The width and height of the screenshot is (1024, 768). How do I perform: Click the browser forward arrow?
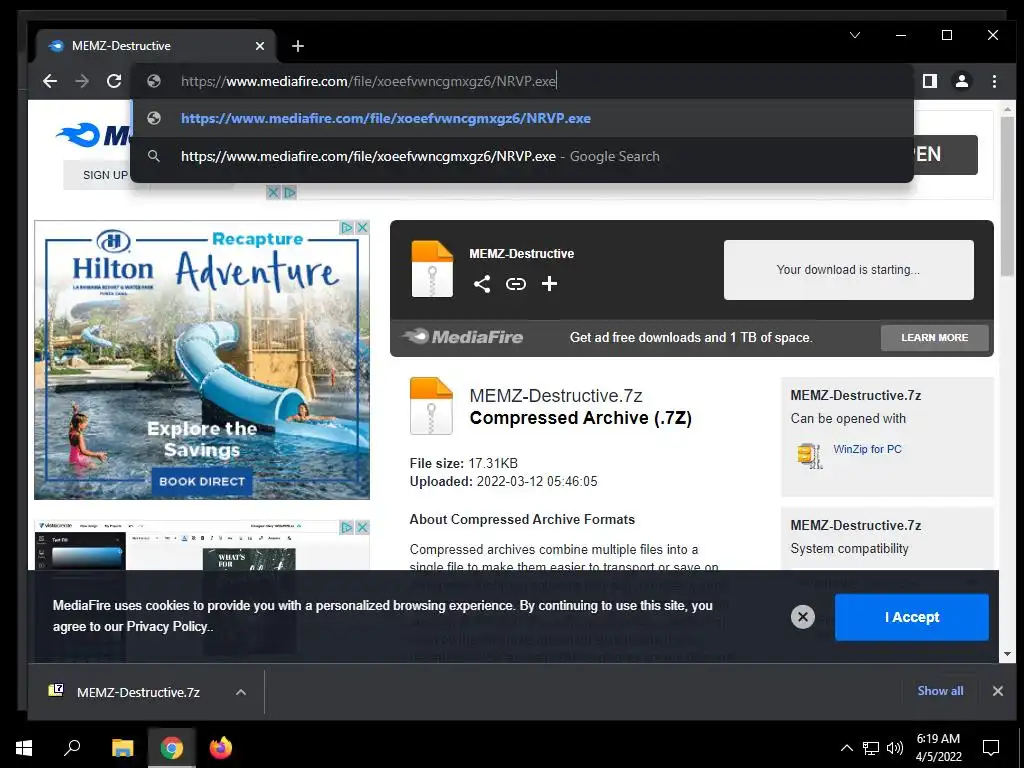[x=82, y=81]
